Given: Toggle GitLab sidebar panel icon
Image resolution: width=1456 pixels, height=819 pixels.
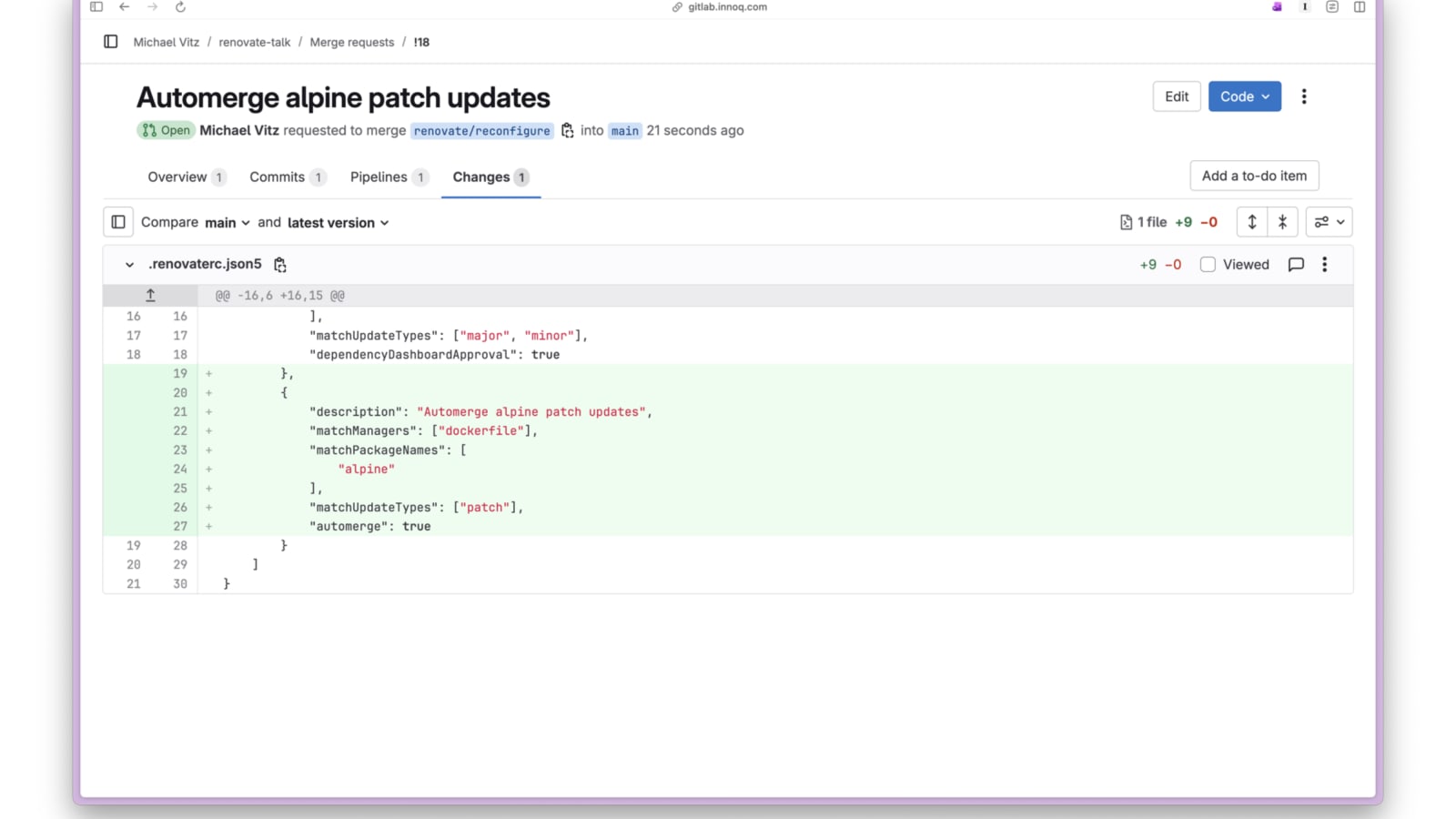Looking at the screenshot, I should click(111, 42).
